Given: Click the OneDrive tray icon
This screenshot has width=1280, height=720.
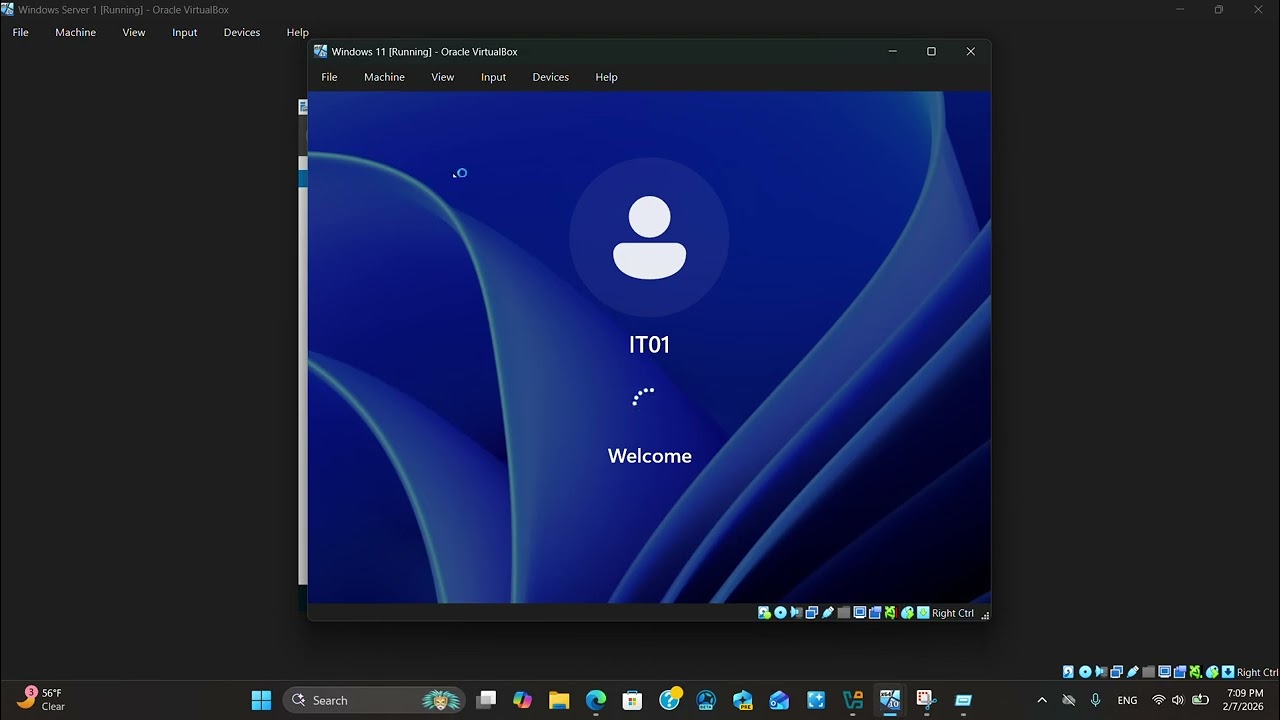Looking at the screenshot, I should (x=1069, y=700).
